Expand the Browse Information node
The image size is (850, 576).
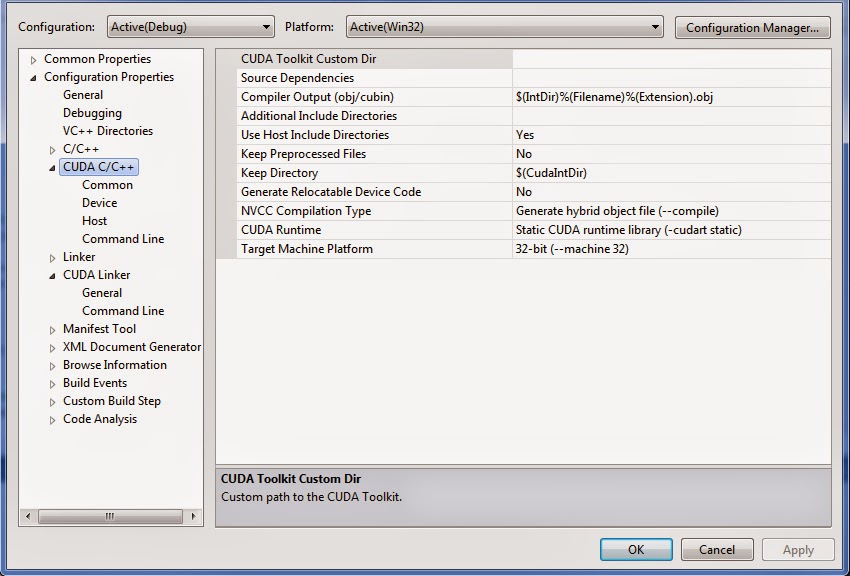tap(53, 366)
